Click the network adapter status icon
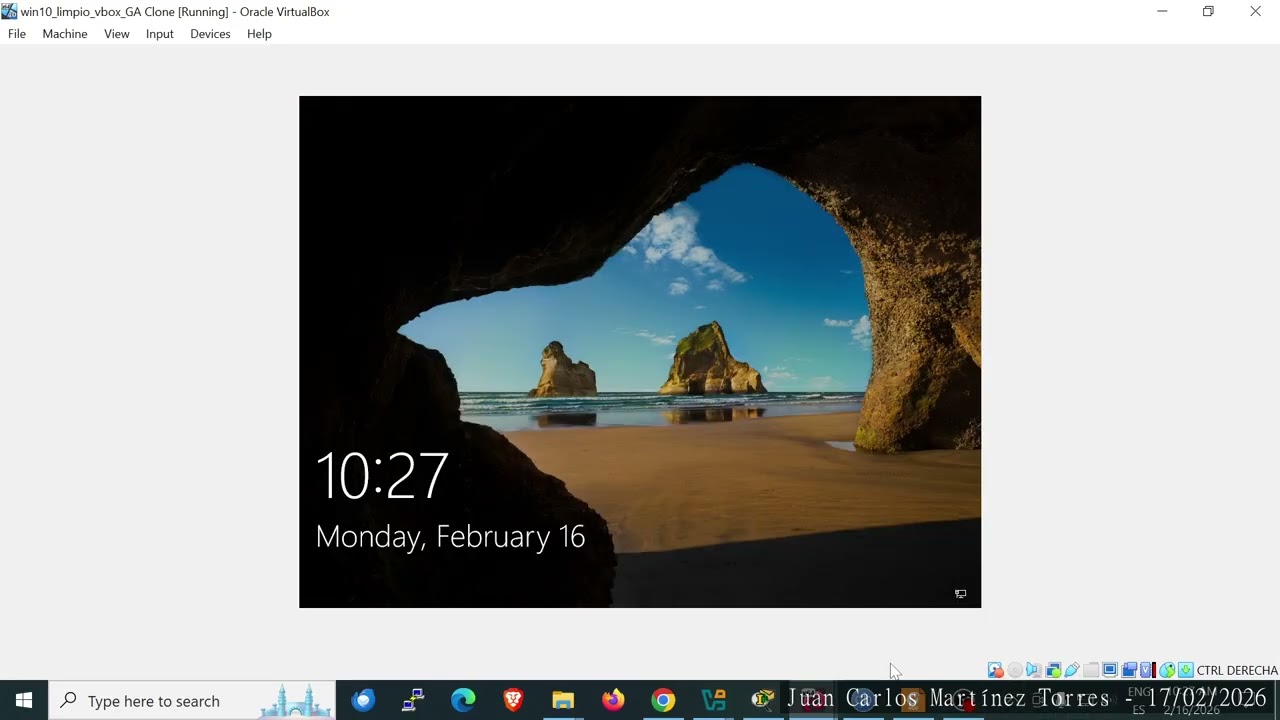1280x720 pixels. click(1052, 670)
